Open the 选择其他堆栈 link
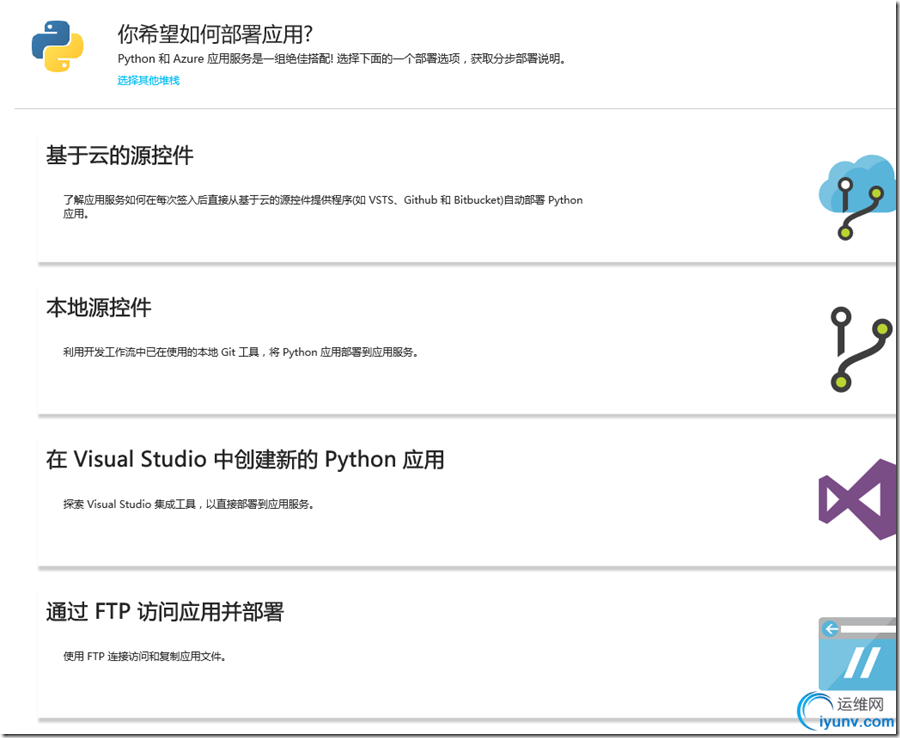The image size is (900, 738). [x=148, y=80]
